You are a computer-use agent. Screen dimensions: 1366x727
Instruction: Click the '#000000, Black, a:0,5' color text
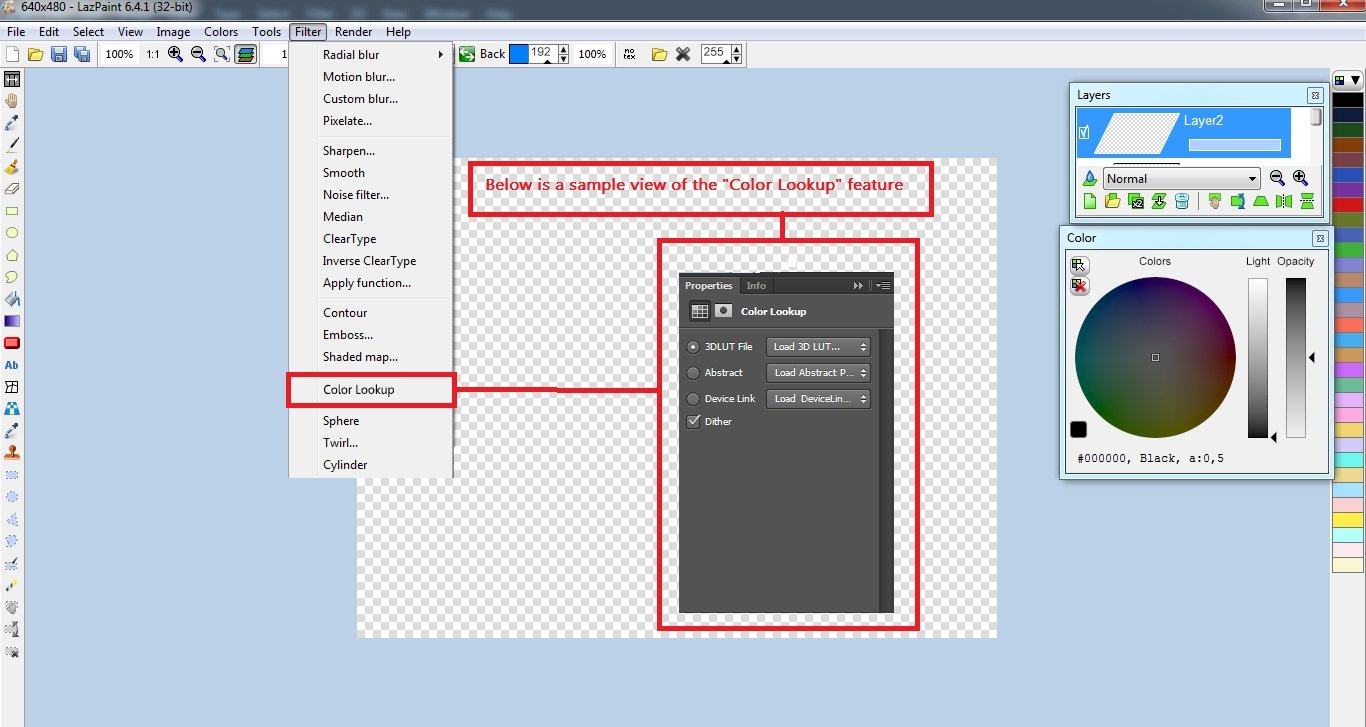[1150, 459]
